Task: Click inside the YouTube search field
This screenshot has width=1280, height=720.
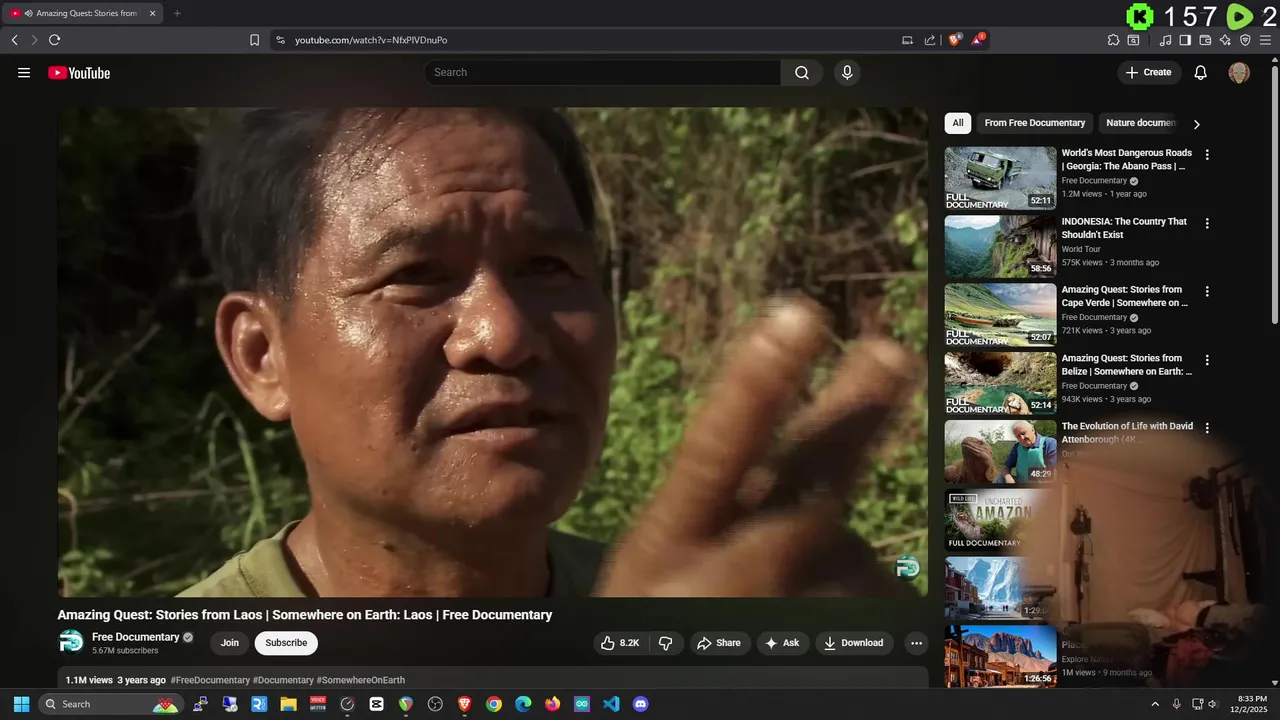Action: click(x=603, y=72)
